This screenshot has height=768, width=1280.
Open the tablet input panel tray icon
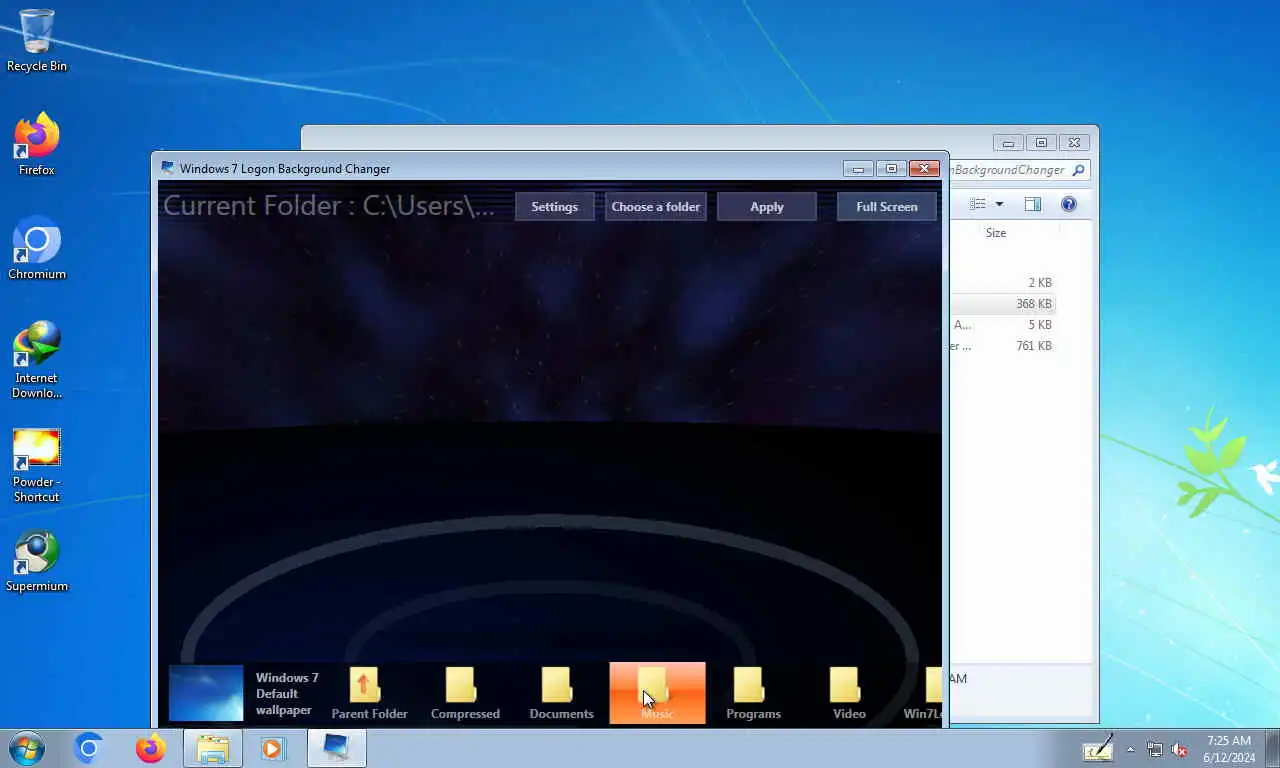point(1098,749)
